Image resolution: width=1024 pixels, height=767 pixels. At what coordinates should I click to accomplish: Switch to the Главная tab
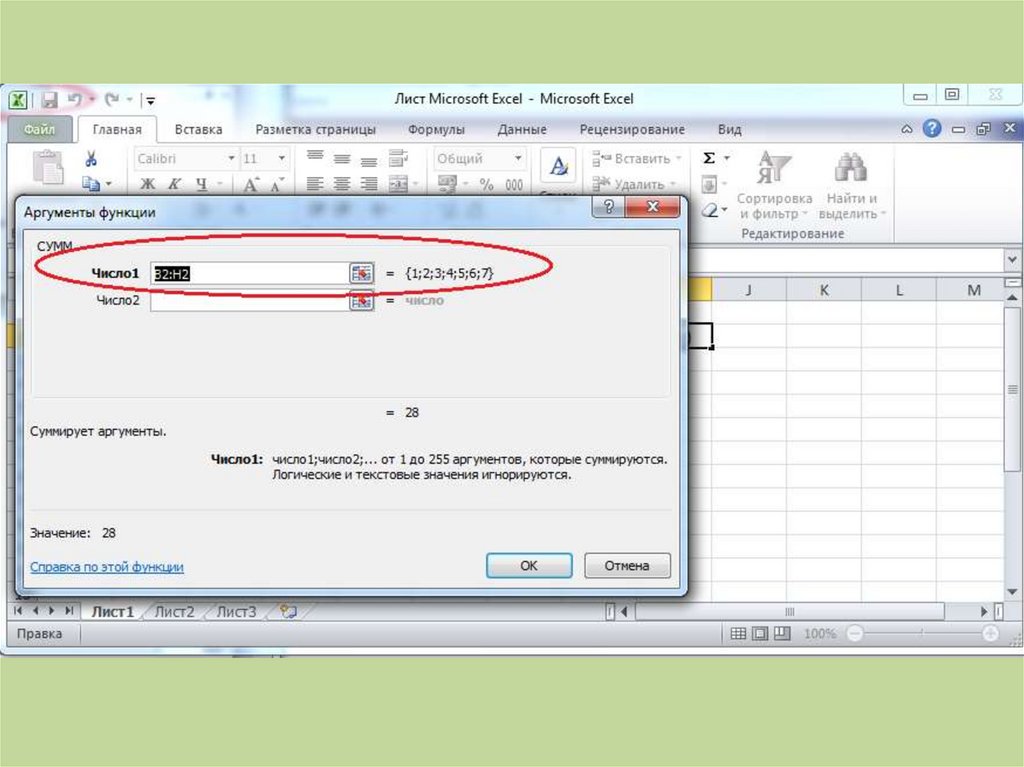pos(117,129)
